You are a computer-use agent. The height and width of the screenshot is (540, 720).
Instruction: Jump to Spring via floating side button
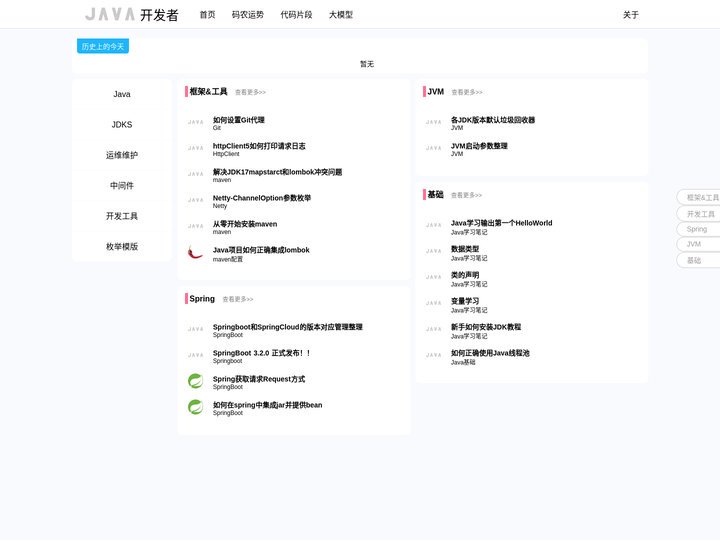pos(698,229)
